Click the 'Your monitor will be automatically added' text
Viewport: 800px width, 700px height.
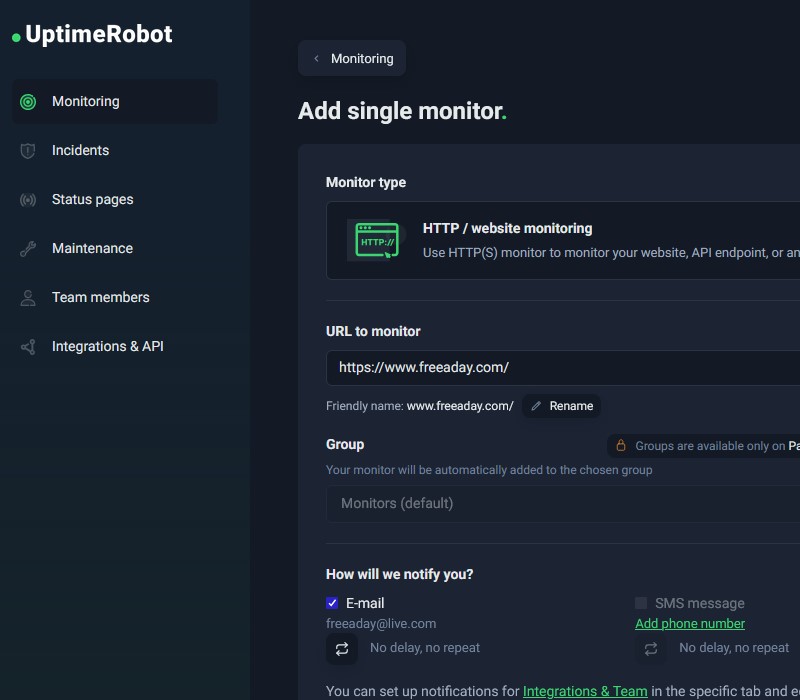[x=489, y=470]
